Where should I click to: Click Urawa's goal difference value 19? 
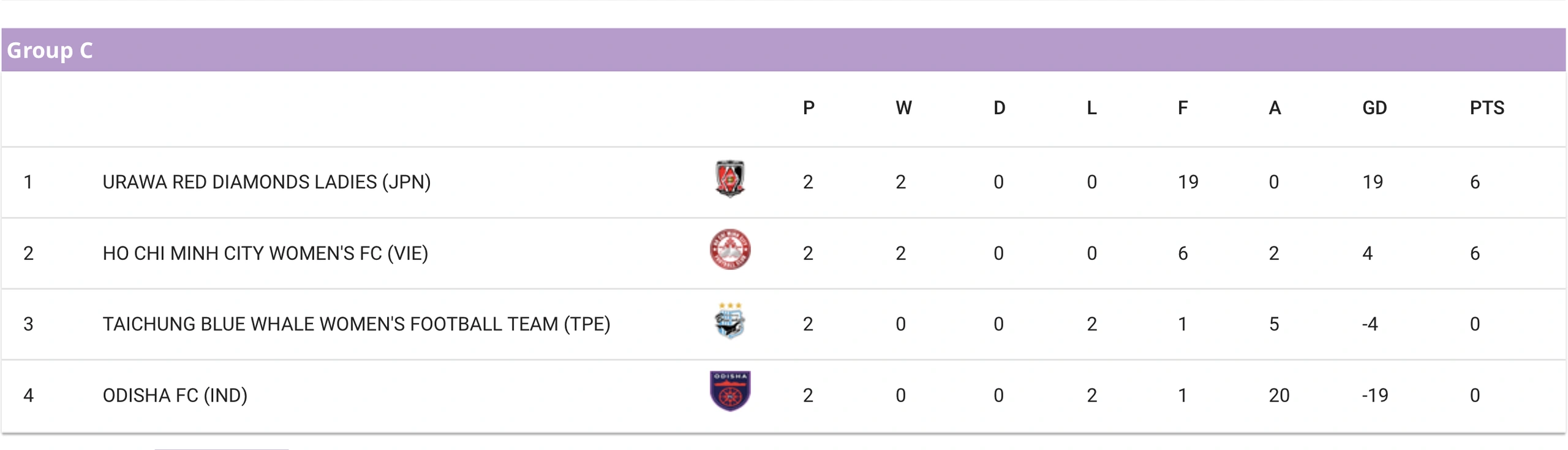coord(1373,182)
